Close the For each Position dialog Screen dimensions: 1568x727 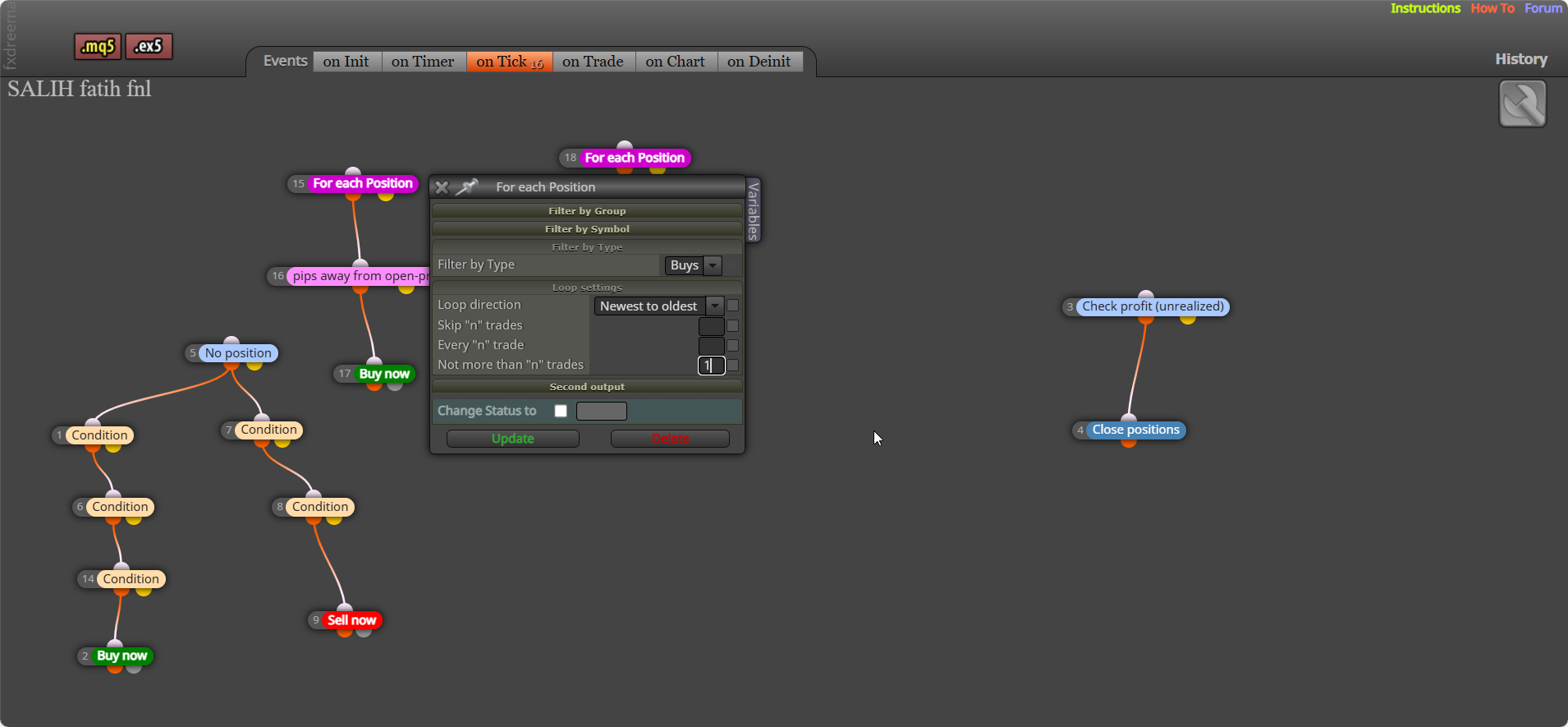442,187
